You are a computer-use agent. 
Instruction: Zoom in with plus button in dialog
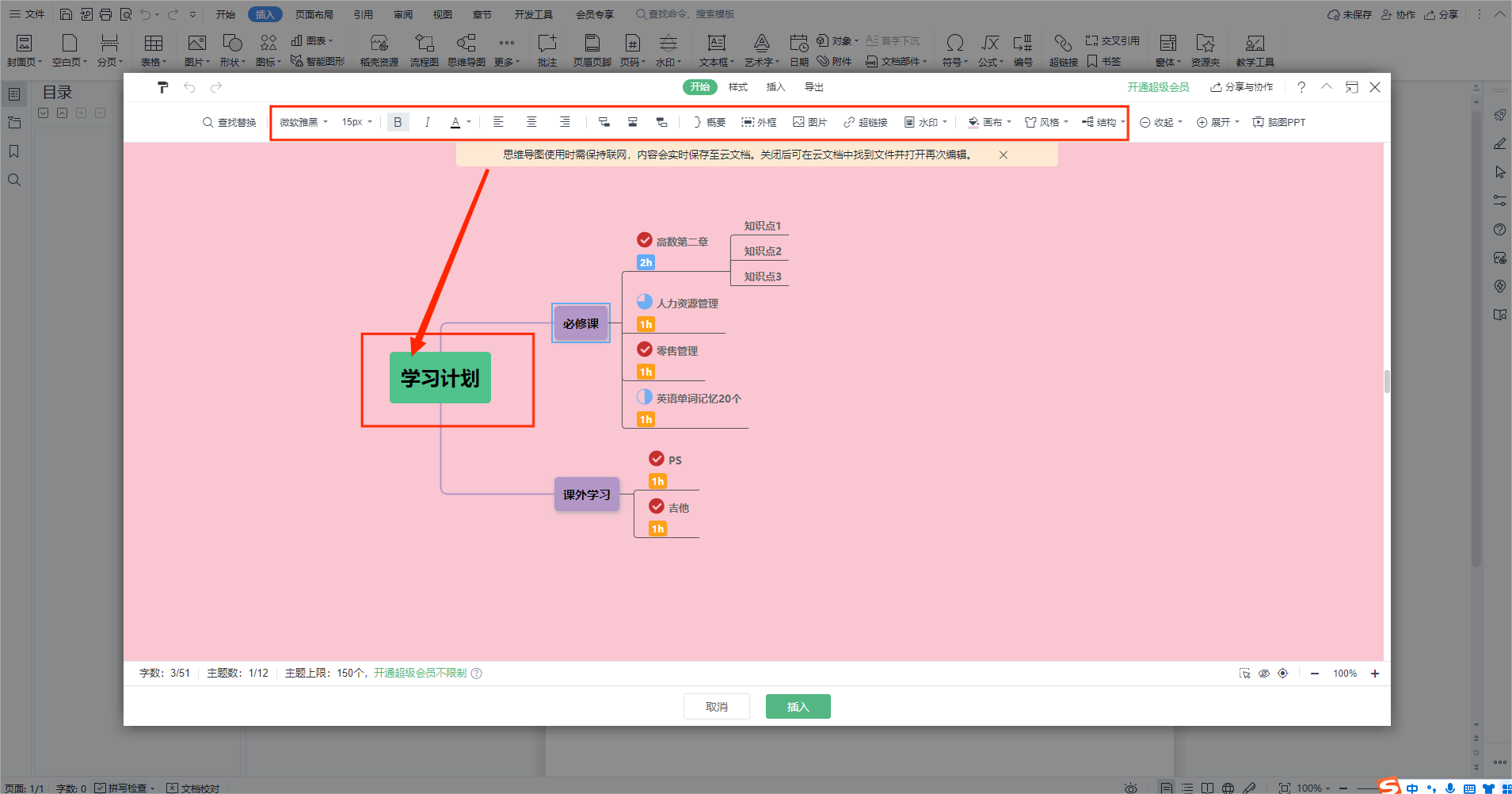(x=1375, y=674)
